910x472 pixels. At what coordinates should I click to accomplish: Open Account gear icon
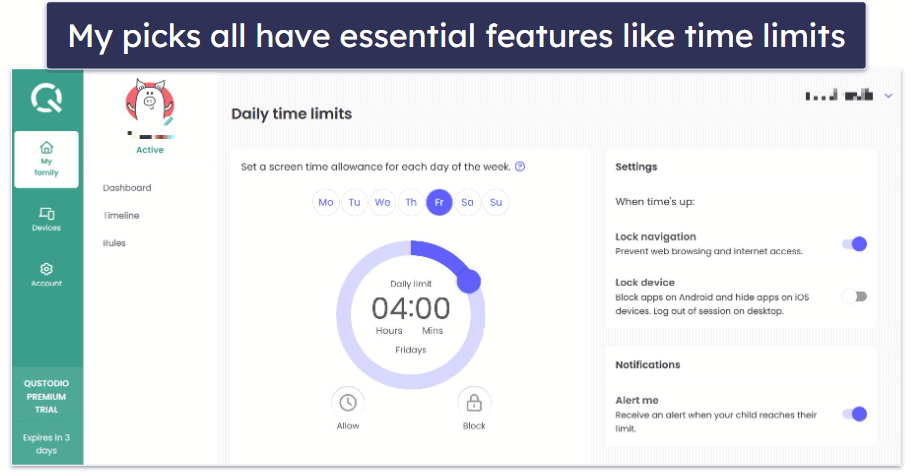click(46, 269)
